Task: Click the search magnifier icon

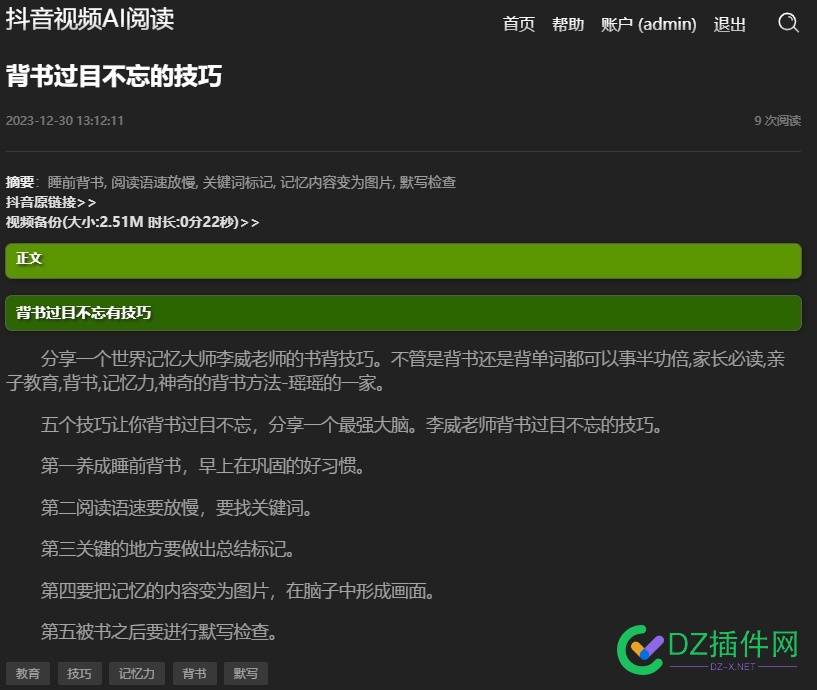Action: [x=788, y=23]
